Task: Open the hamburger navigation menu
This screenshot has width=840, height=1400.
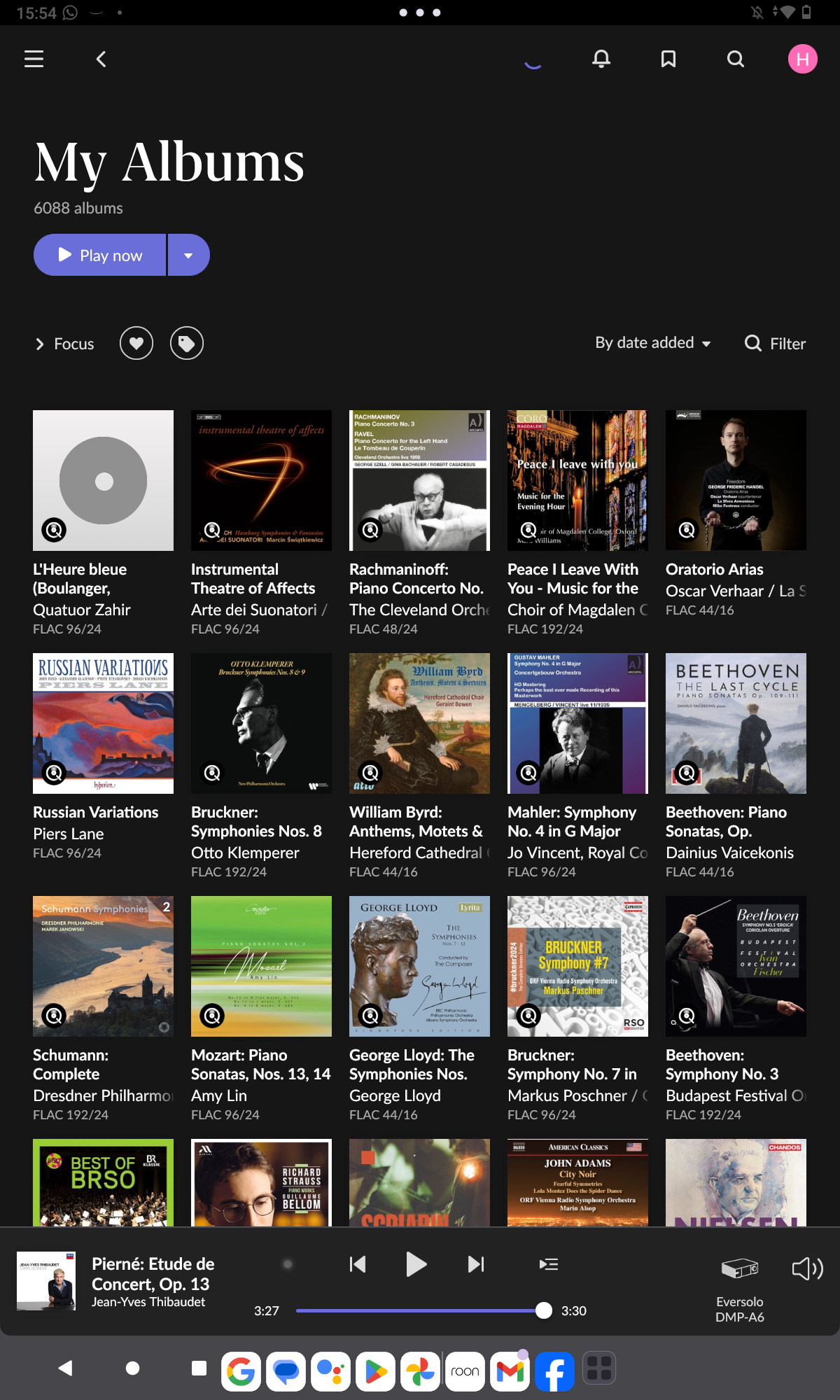Action: pos(34,59)
